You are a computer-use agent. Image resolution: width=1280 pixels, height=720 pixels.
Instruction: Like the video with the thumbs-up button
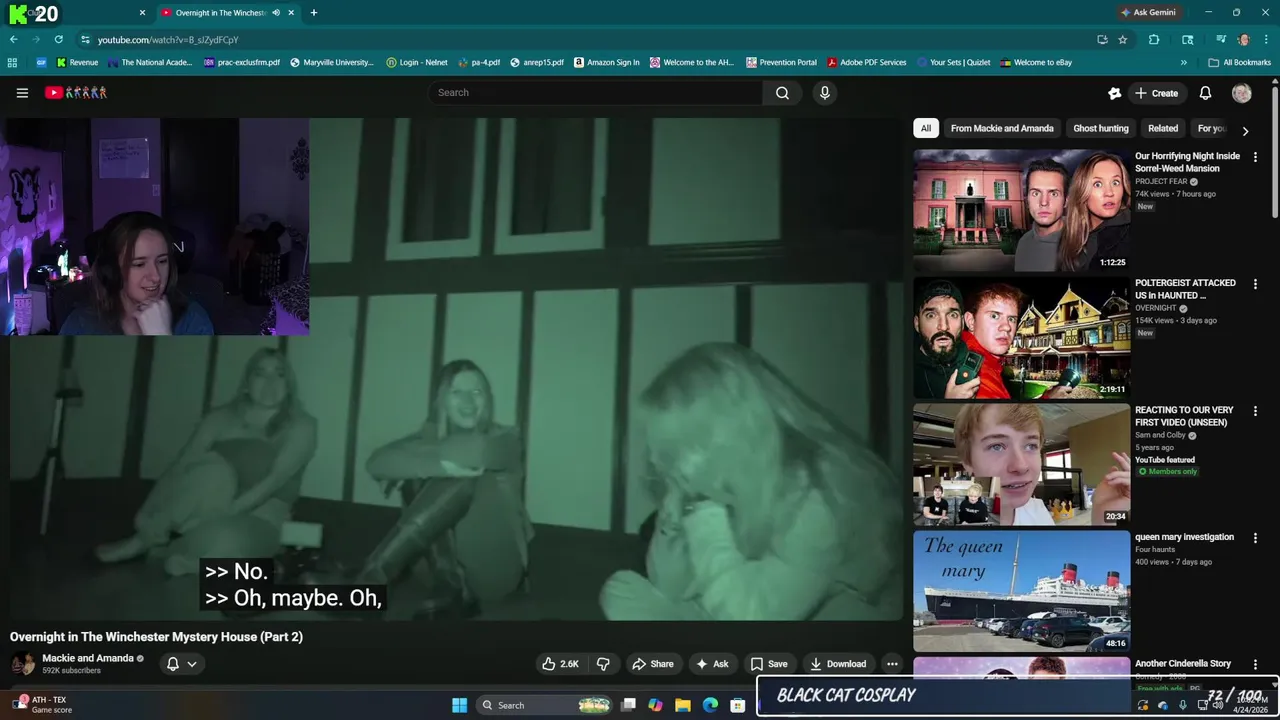pos(560,664)
